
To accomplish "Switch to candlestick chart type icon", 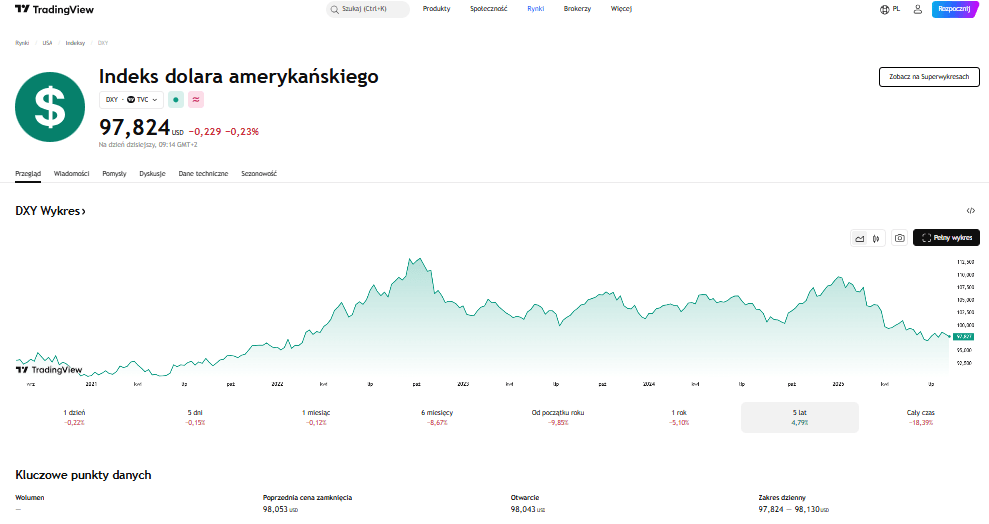I will pos(876,238).
